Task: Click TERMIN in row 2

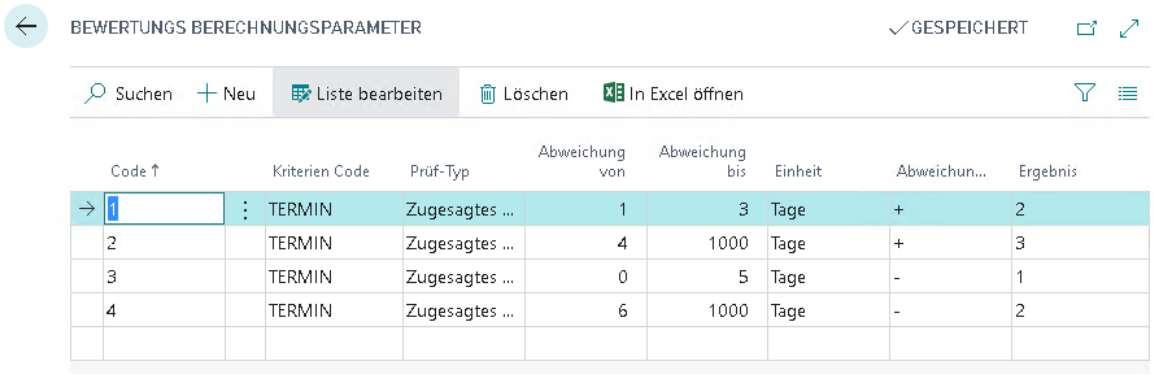Action: [300, 244]
